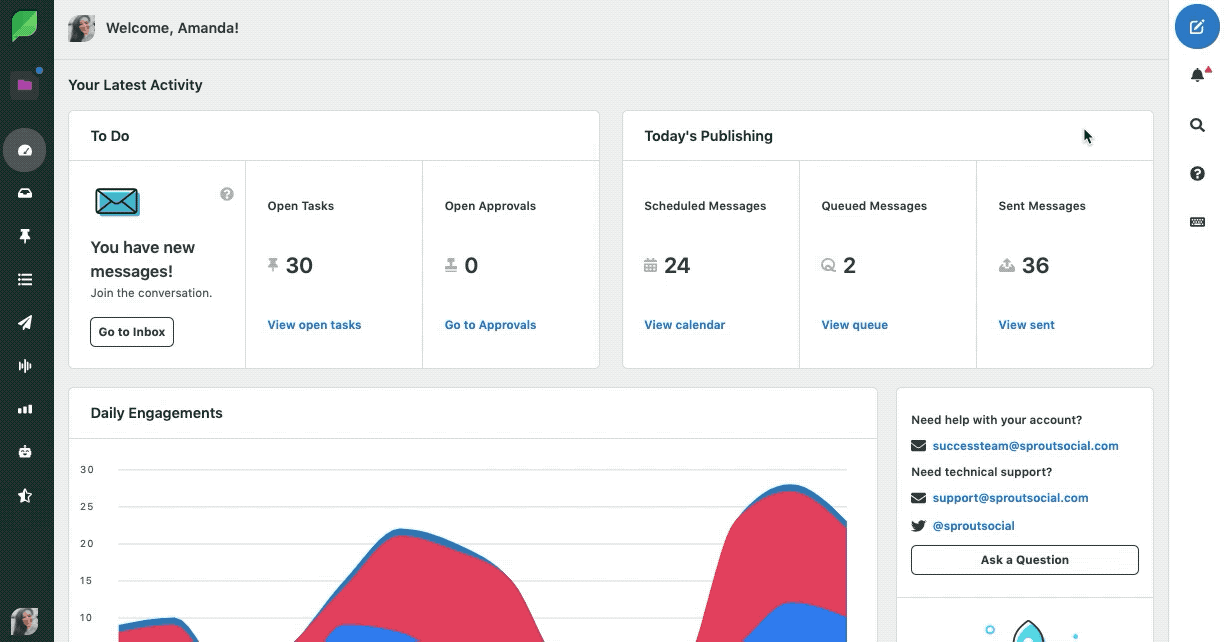This screenshot has height=642, width=1224.
Task: Open the View queue link
Action: [x=855, y=325]
